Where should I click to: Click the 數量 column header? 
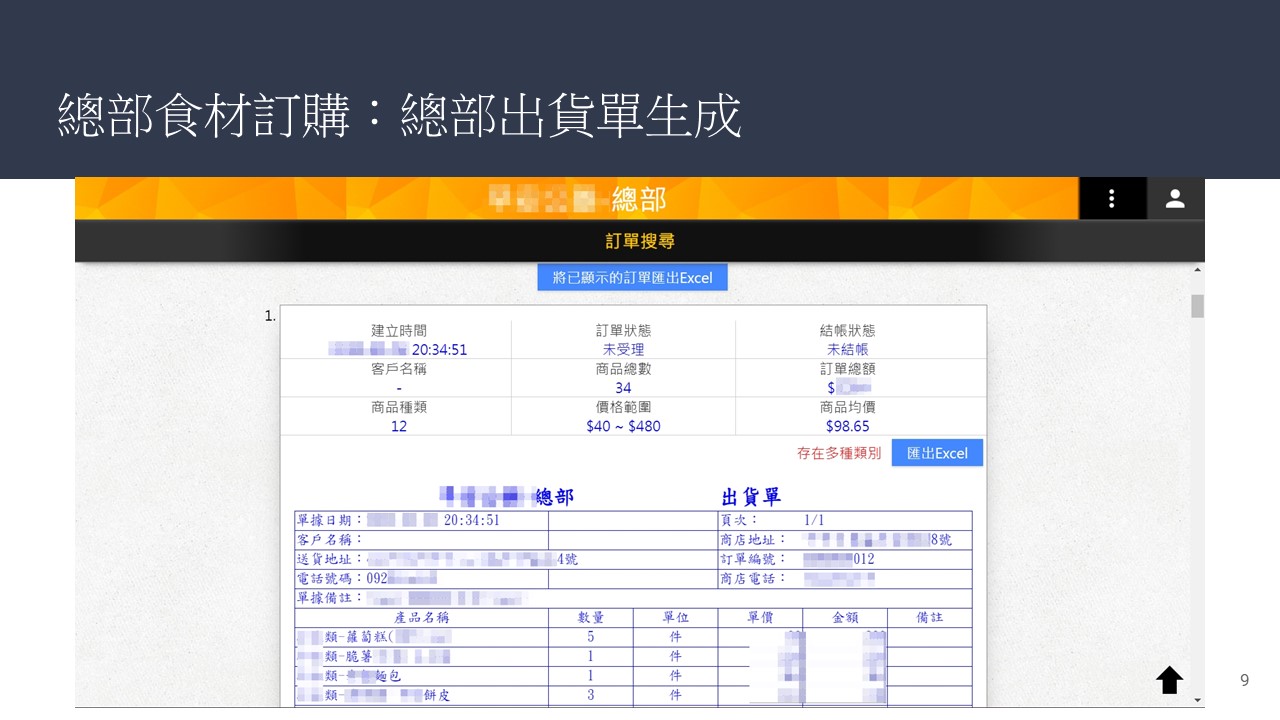point(590,618)
